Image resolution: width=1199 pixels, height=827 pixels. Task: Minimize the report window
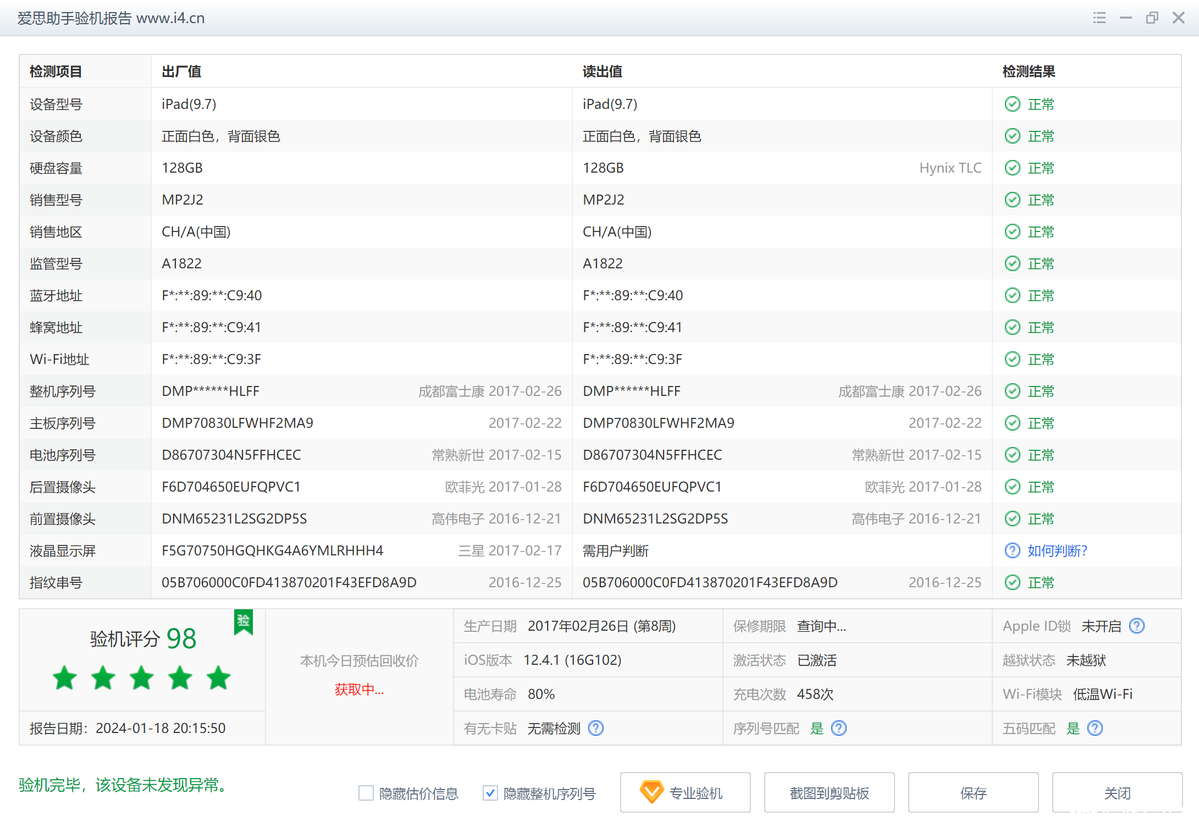pos(1126,18)
